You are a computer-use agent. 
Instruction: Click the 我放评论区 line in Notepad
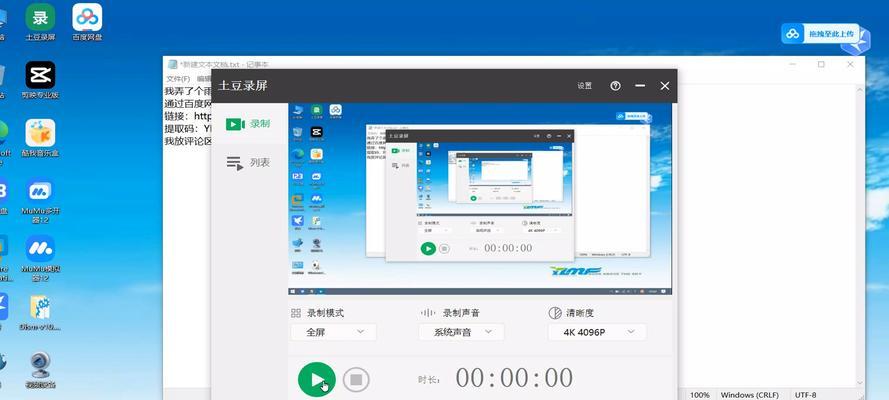coord(188,141)
